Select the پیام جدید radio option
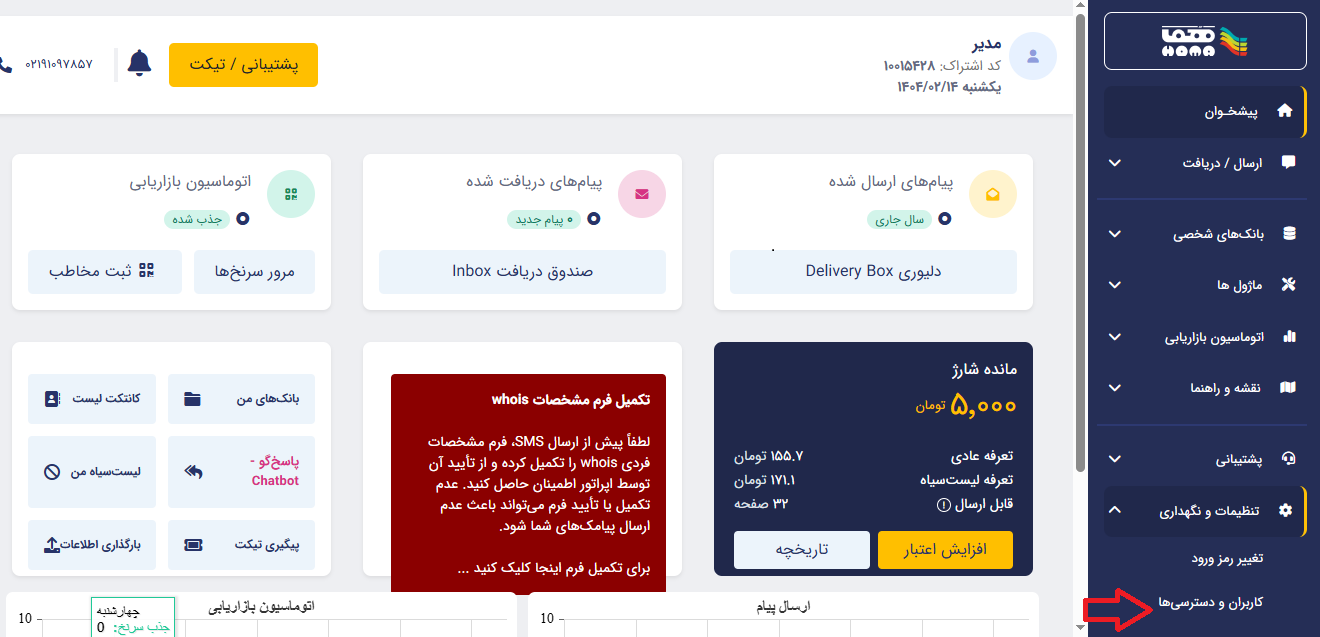Screen dimensions: 1320x637 click(x=594, y=218)
